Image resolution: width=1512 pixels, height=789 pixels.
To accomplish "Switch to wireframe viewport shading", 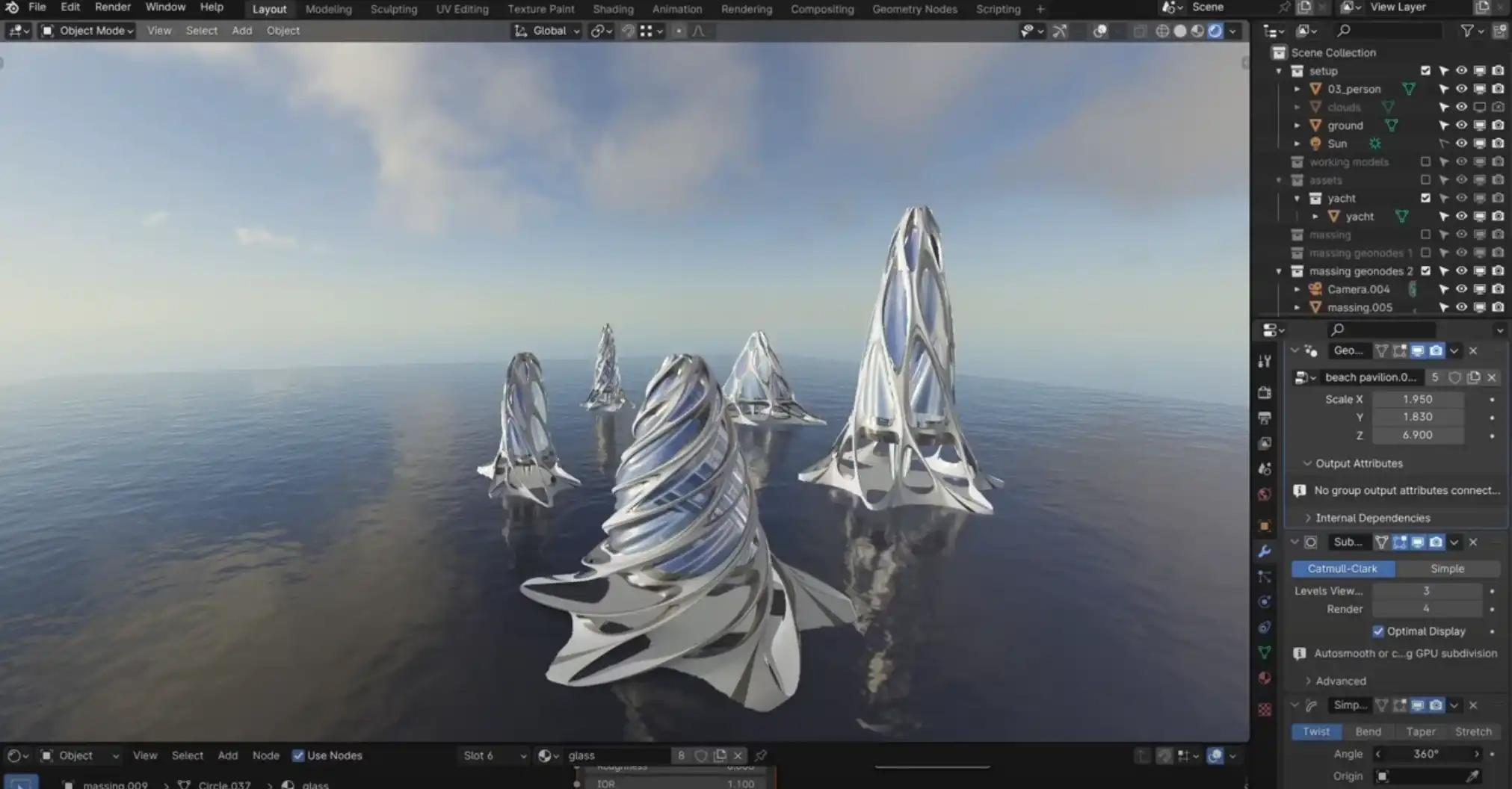I will pos(1162,31).
